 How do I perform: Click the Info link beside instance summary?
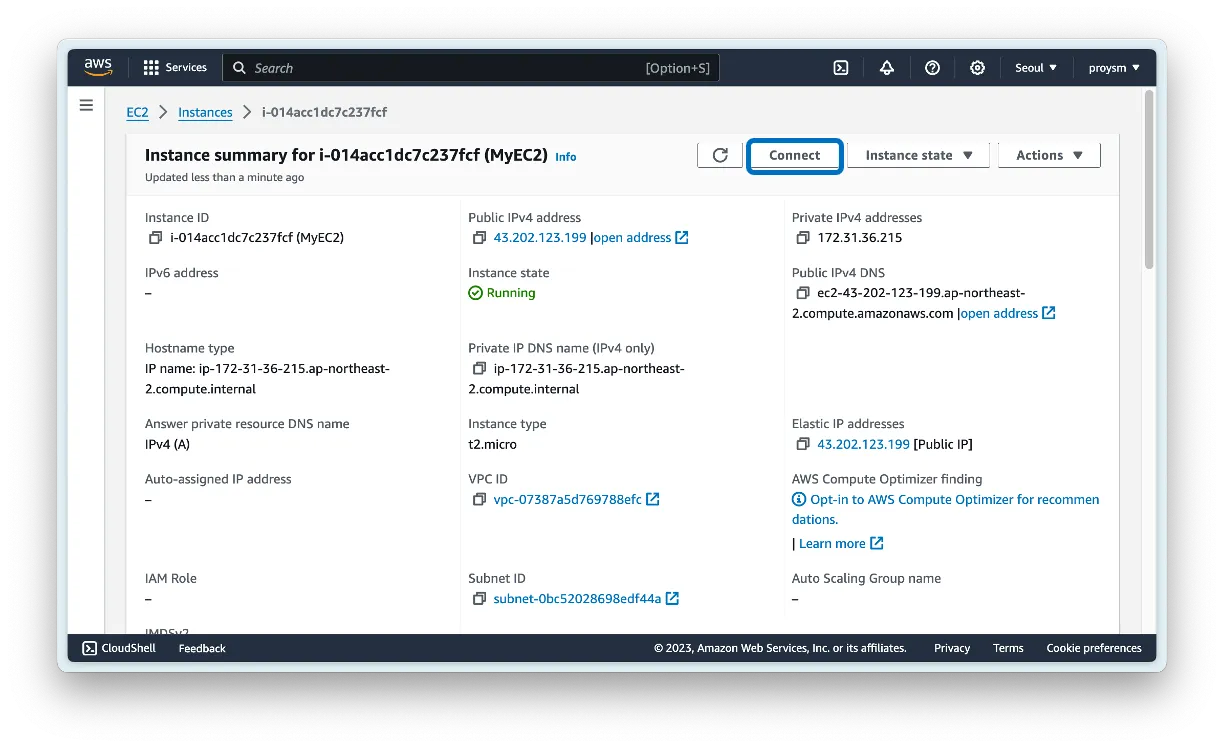pyautogui.click(x=566, y=156)
